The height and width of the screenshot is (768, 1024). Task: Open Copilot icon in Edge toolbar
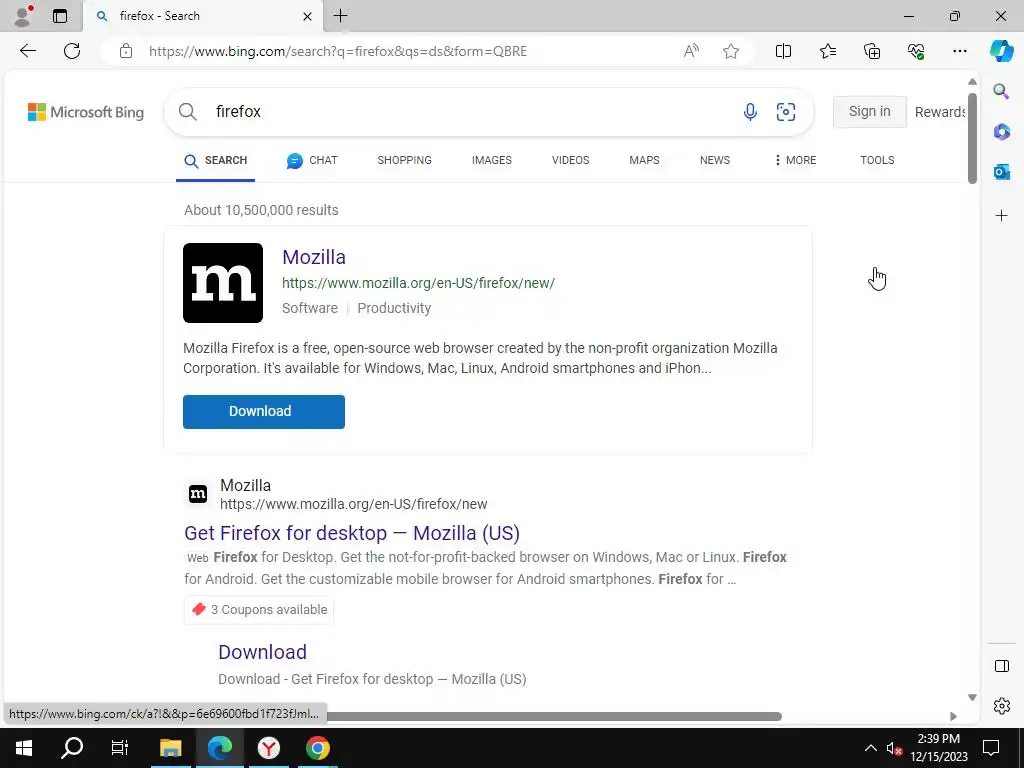[1001, 51]
